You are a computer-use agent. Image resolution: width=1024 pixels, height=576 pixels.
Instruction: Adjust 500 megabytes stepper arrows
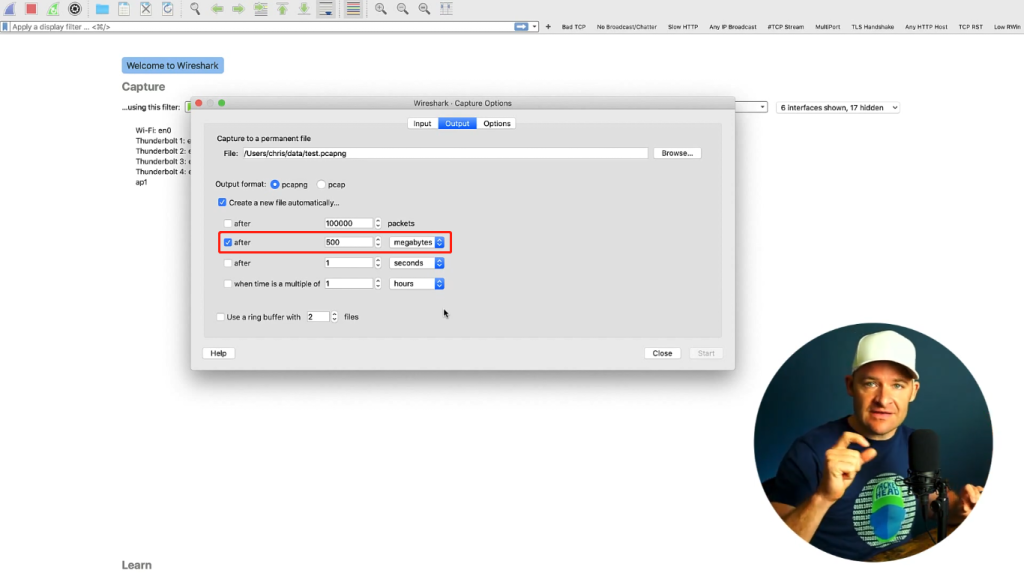pos(377,242)
